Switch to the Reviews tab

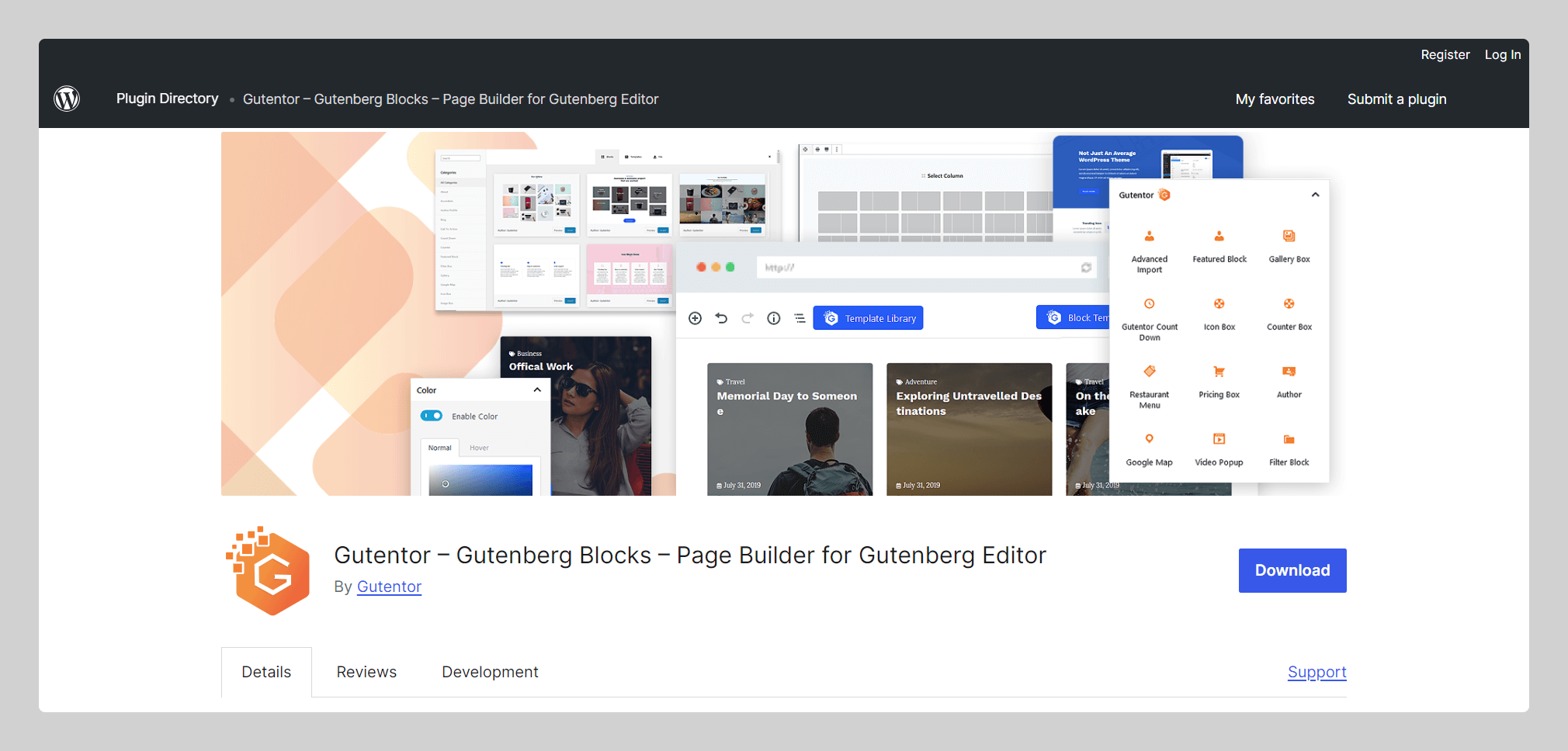tap(366, 671)
